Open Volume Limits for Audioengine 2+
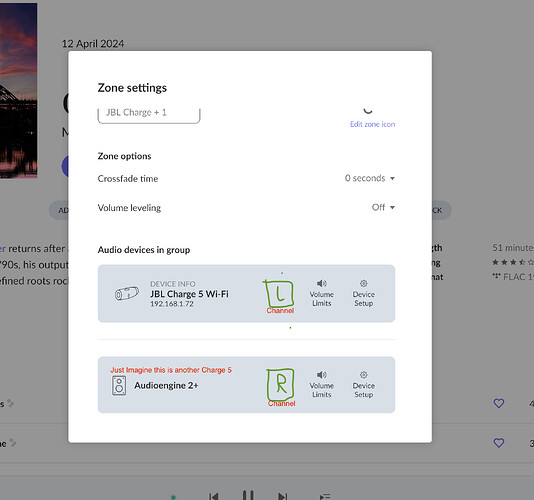Screen dimensions: 534x500 (x=321, y=385)
